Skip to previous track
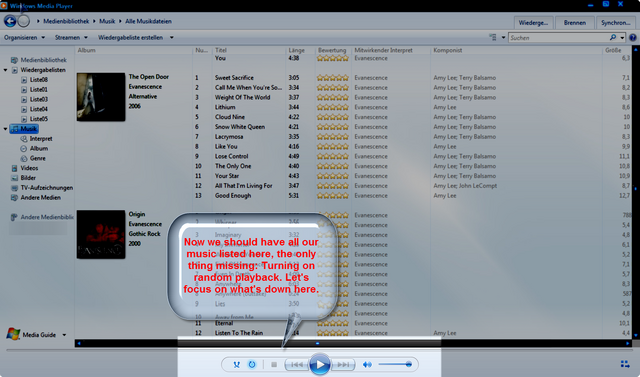Screen dimensions: 640x377 [297, 364]
